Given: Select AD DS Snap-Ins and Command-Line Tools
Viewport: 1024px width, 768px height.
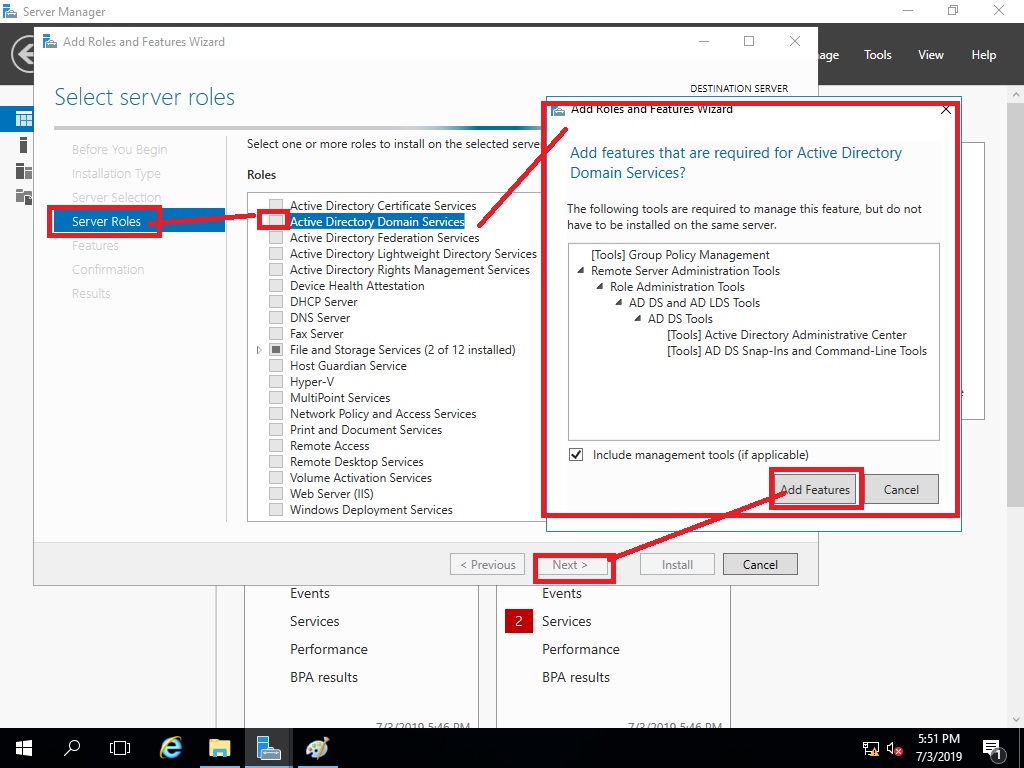Looking at the screenshot, I should click(797, 351).
